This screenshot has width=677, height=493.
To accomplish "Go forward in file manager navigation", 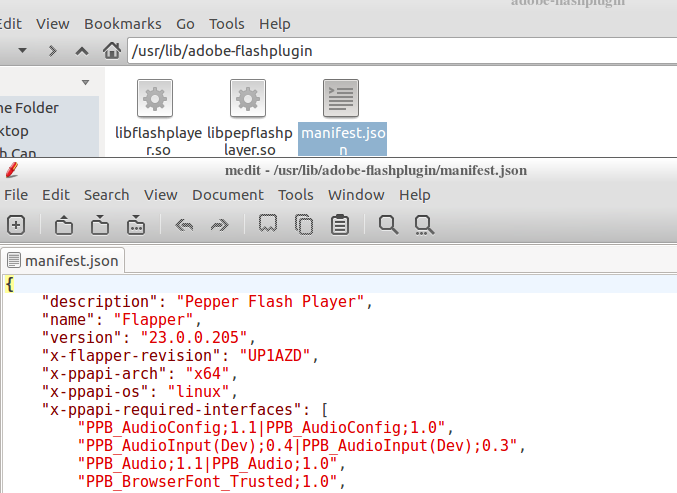I will point(53,51).
